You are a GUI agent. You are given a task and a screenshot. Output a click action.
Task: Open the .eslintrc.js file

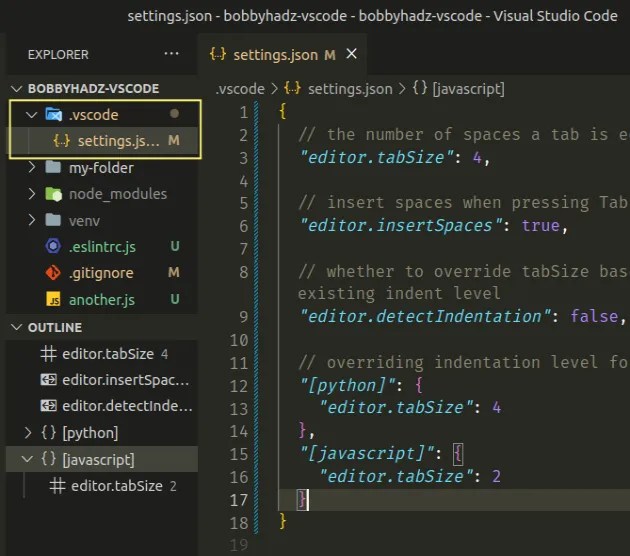pyautogui.click(x=102, y=247)
